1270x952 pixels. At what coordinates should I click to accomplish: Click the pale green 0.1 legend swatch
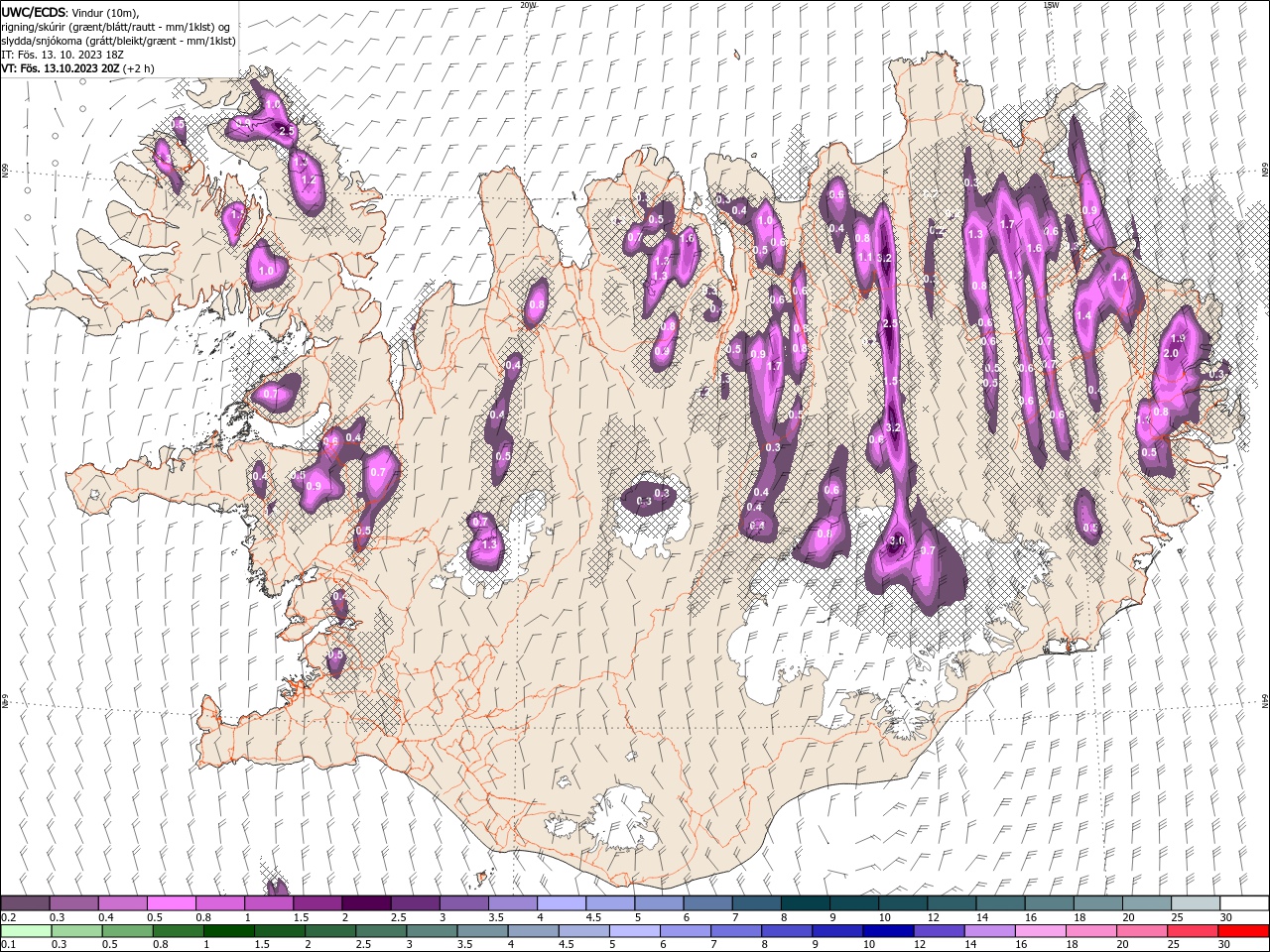[25, 931]
